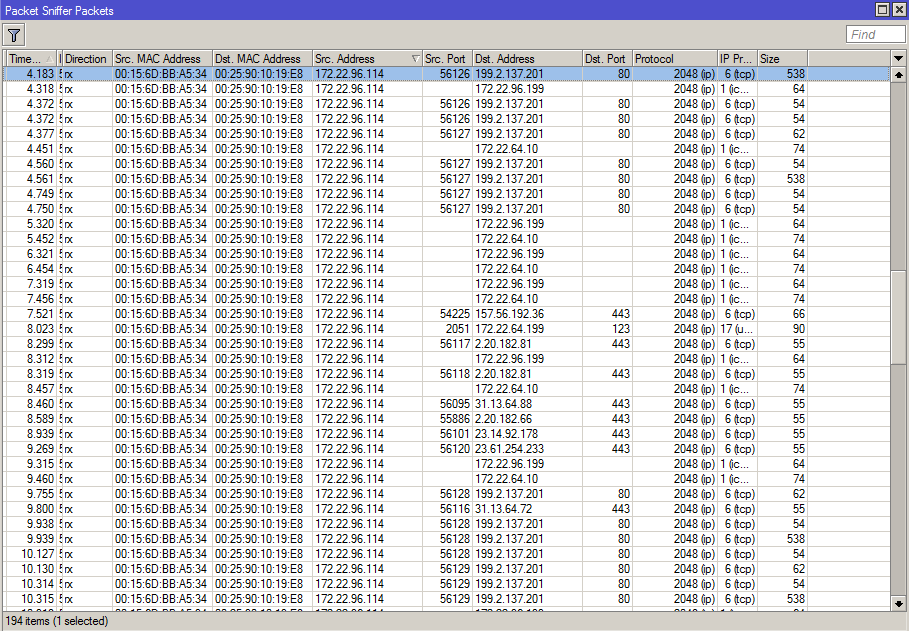
Task: Select the packet at time 5.452
Action: point(446,239)
